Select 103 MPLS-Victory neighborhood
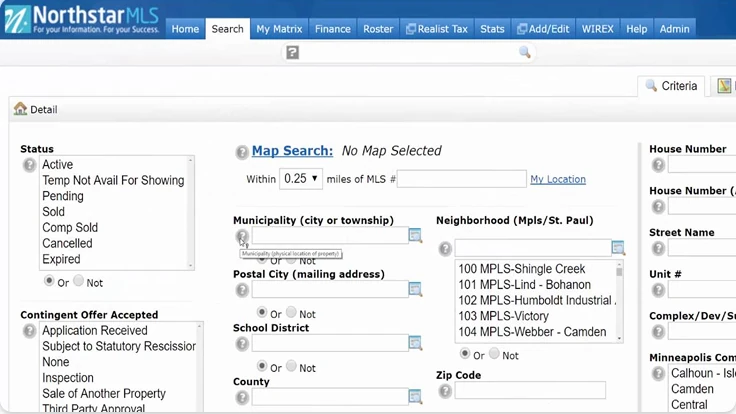The width and height of the screenshot is (736, 414). (x=504, y=316)
